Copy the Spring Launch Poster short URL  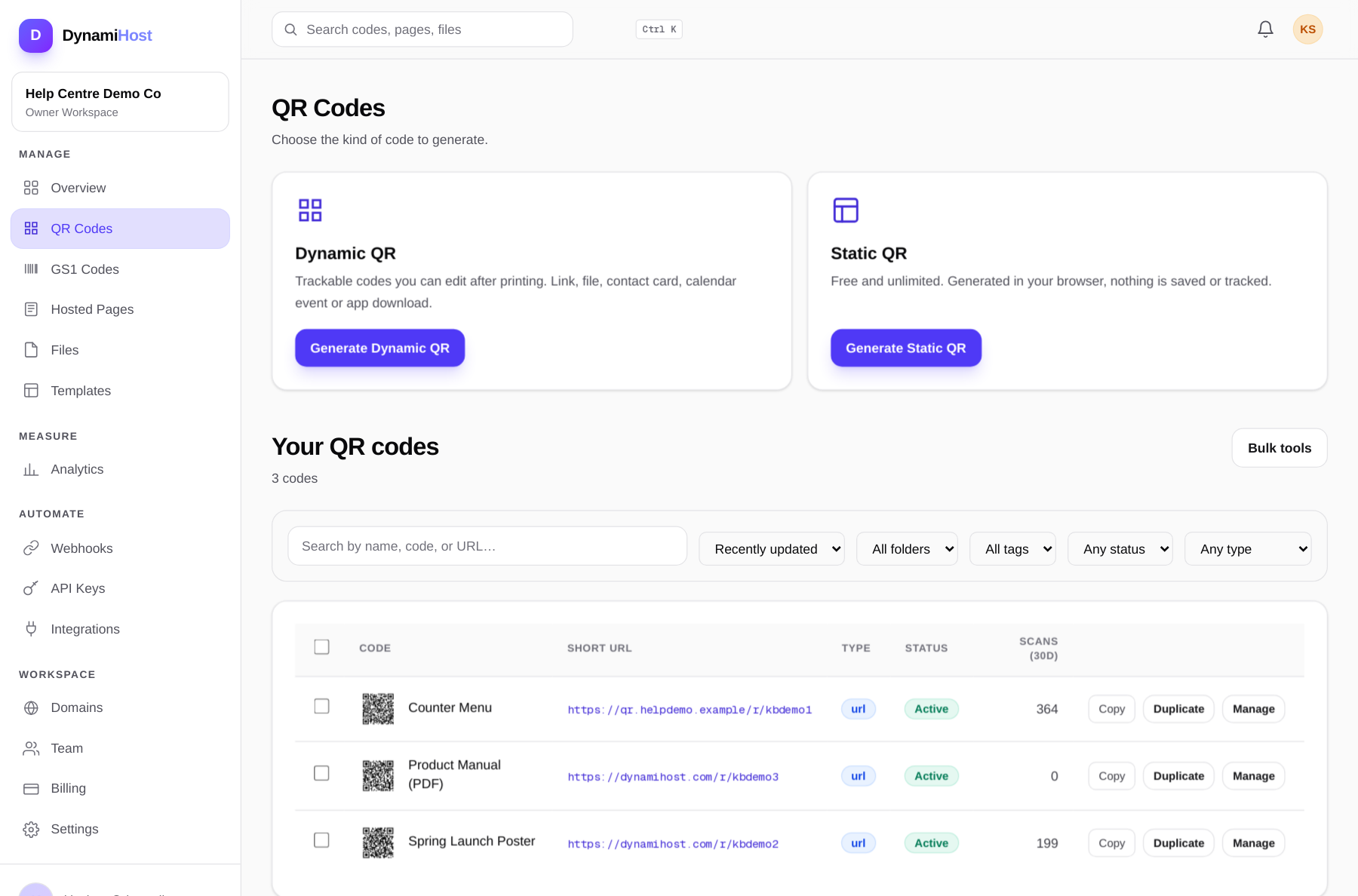1111,843
